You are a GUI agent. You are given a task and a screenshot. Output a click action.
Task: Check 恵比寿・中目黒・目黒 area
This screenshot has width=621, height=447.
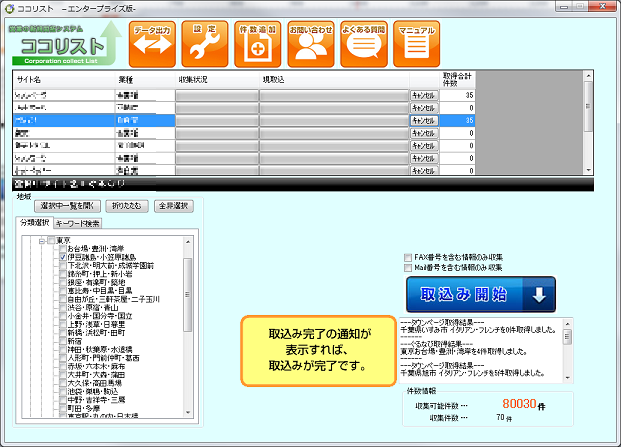coord(63,291)
